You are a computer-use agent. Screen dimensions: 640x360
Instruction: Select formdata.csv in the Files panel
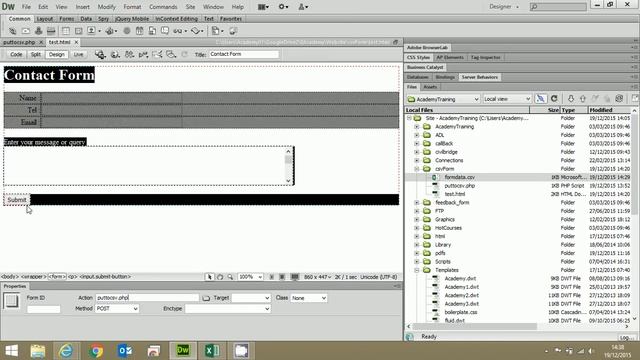460,177
